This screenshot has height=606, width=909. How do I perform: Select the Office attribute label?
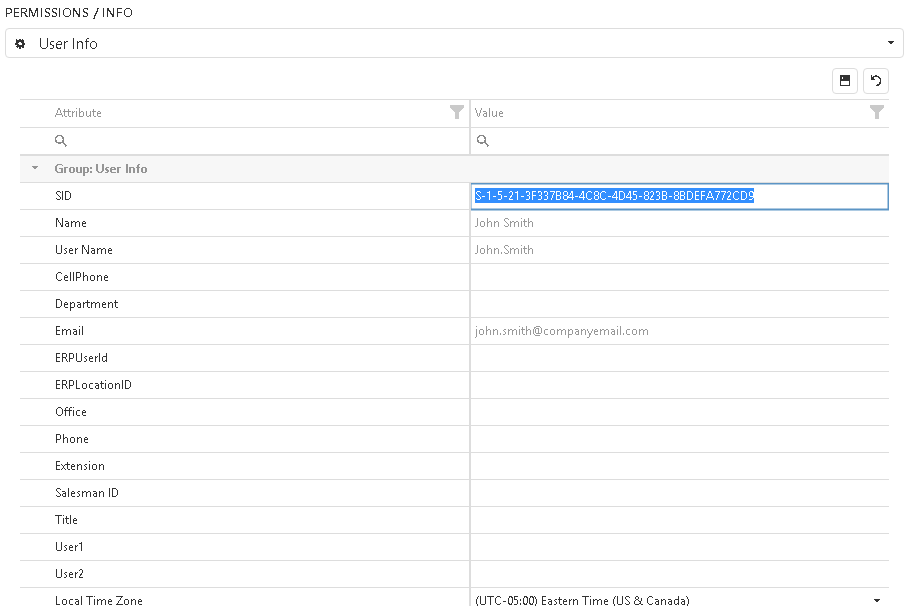pos(71,412)
